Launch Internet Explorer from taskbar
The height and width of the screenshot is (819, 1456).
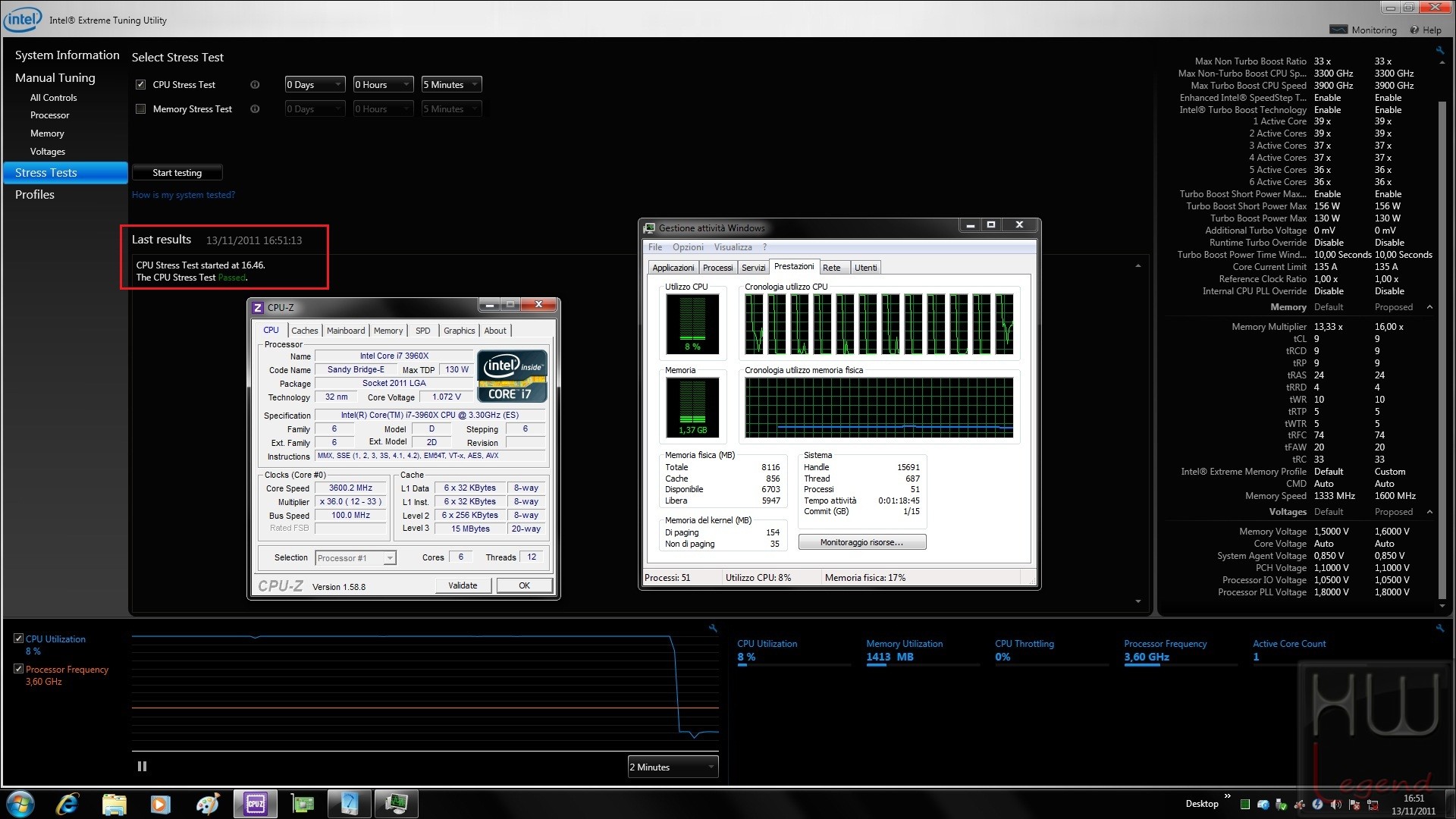67,804
